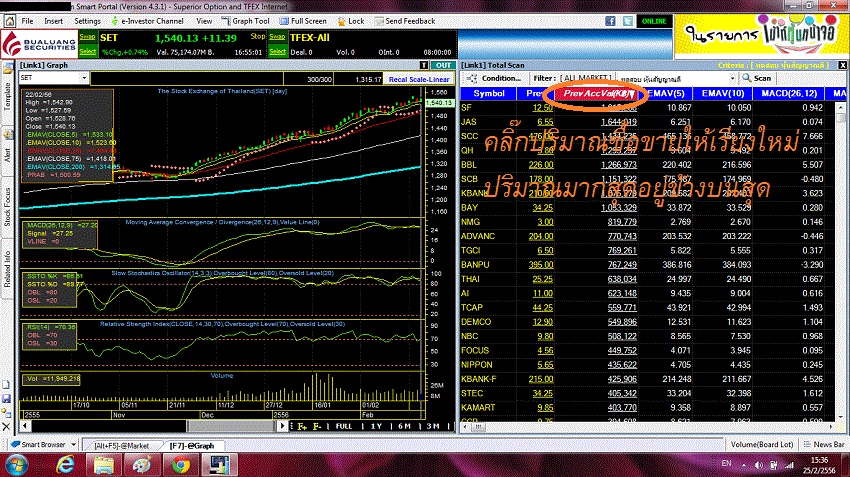This screenshot has width=850, height=477.
Task: Open the Stock Focus side tab
Action: [7, 207]
